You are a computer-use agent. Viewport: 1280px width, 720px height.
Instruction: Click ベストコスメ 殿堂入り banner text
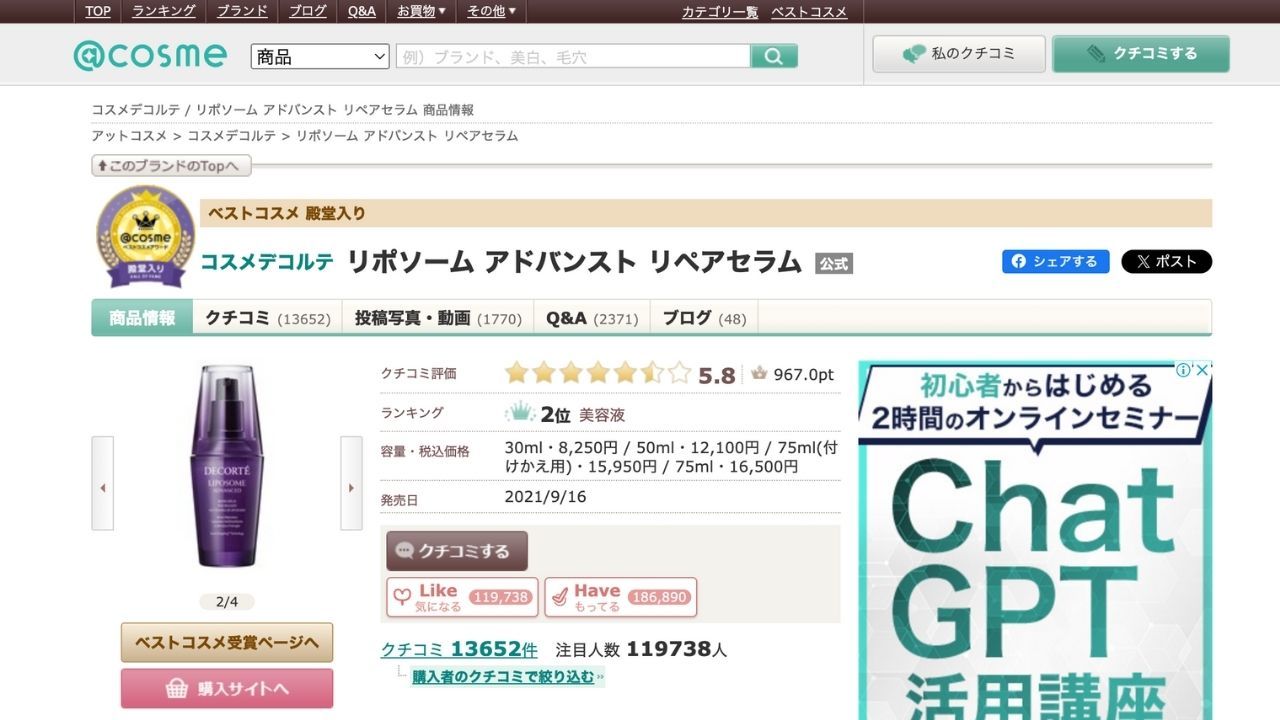click(x=287, y=213)
